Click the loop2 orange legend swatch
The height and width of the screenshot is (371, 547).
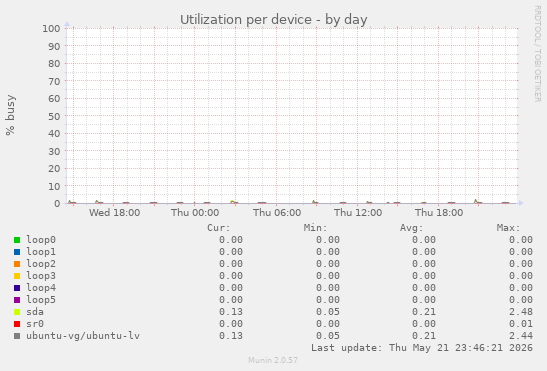pyautogui.click(x=17, y=264)
